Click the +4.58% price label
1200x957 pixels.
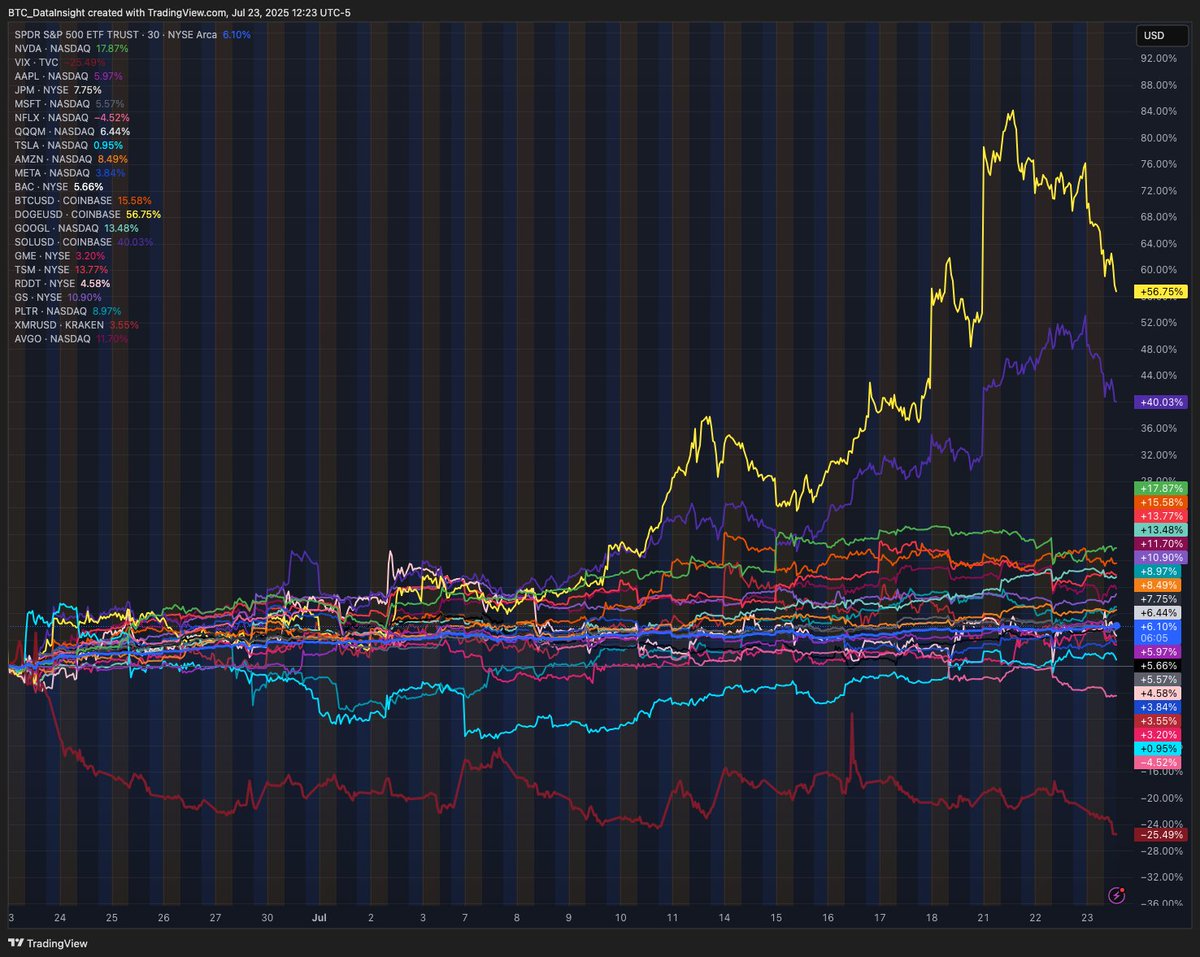coord(1159,693)
